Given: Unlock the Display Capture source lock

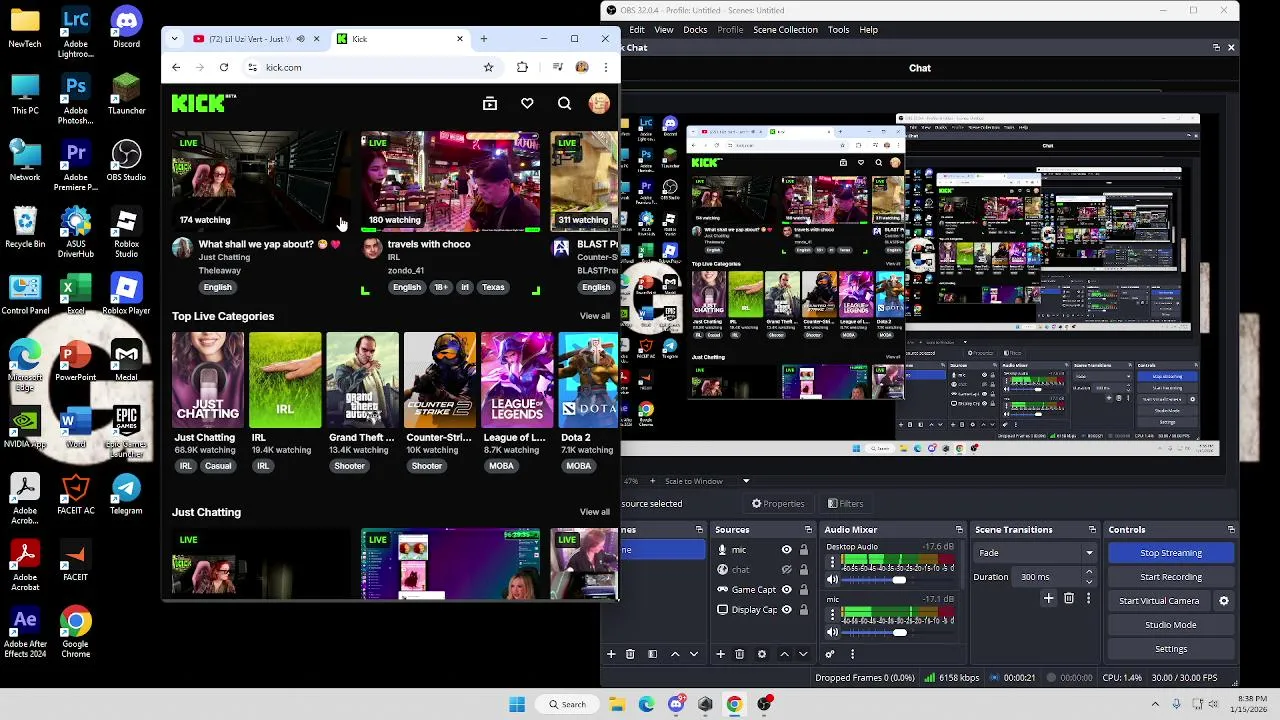Looking at the screenshot, I should (803, 610).
